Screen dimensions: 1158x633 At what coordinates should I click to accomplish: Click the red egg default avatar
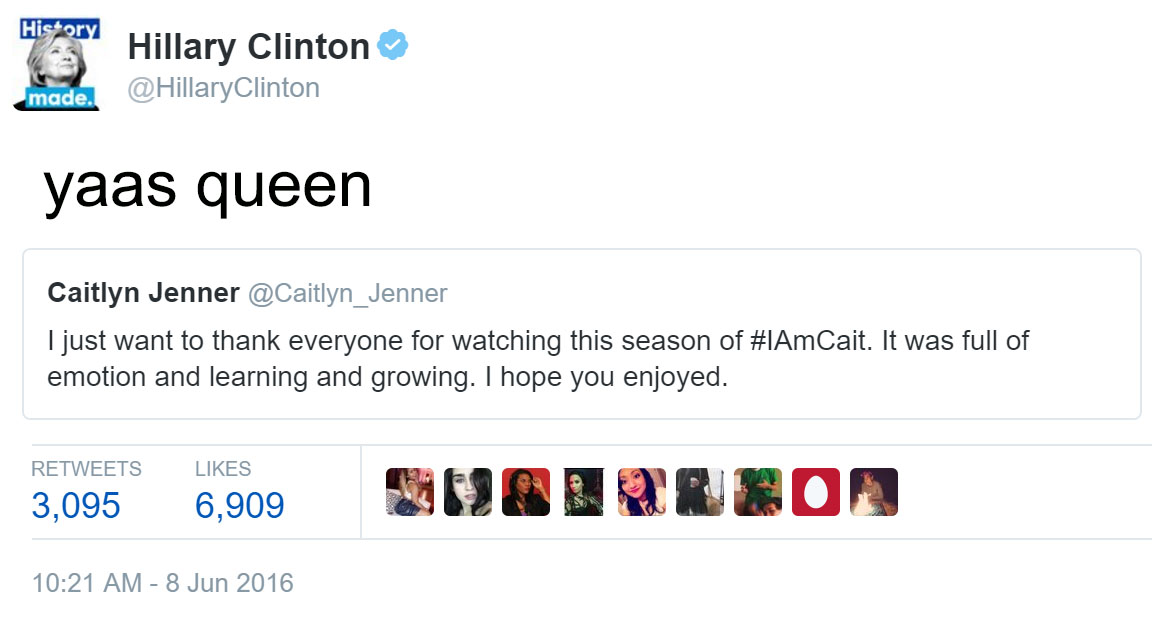pyautogui.click(x=816, y=492)
